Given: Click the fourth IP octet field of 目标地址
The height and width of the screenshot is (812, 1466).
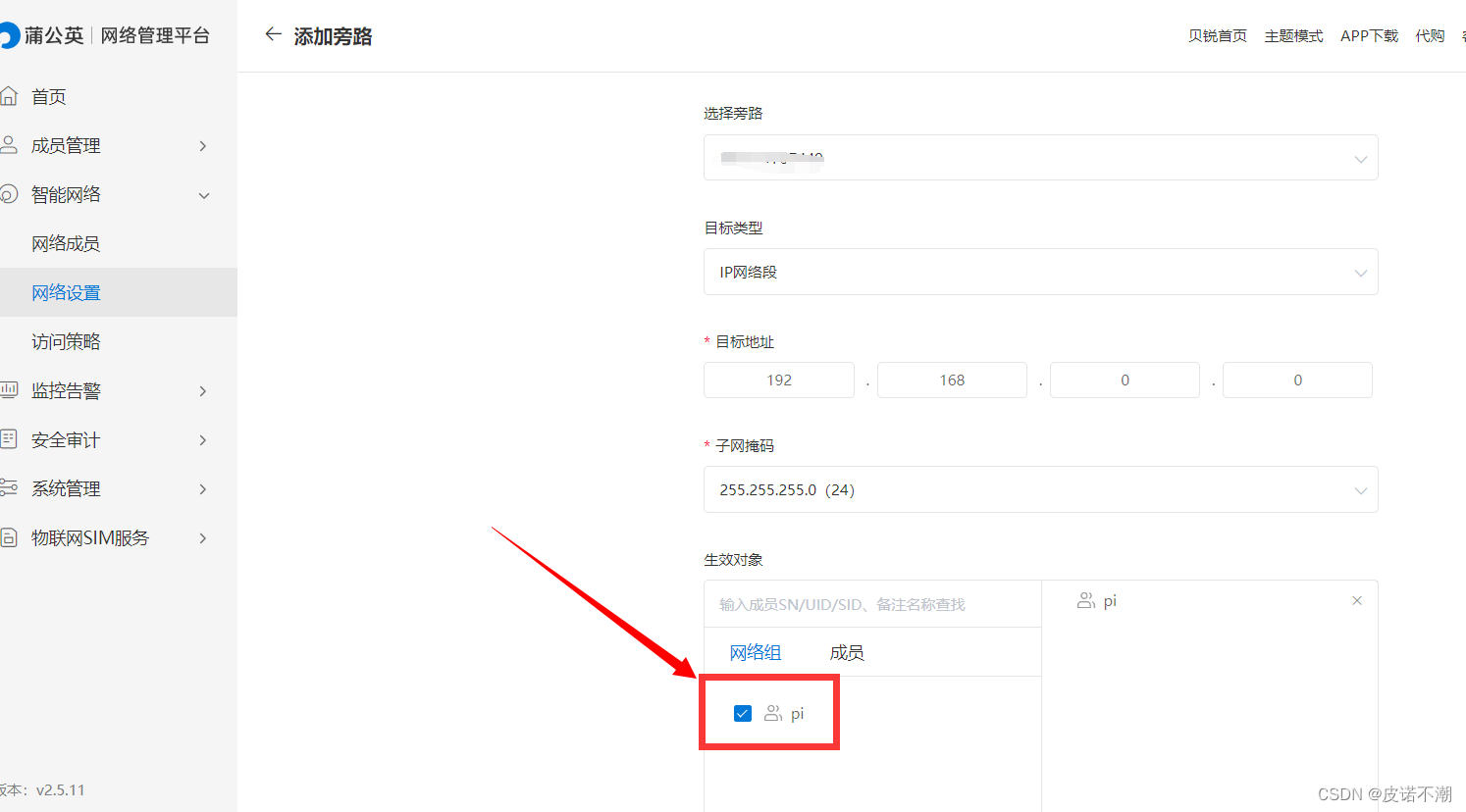Looking at the screenshot, I should click(1297, 380).
